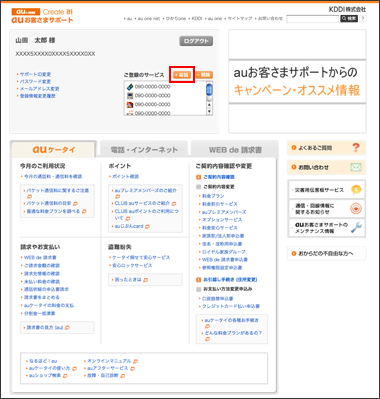Image resolution: width=380 pixels, height=399 pixels.
Task: Click the orange +追加 button
Action: pos(182,75)
